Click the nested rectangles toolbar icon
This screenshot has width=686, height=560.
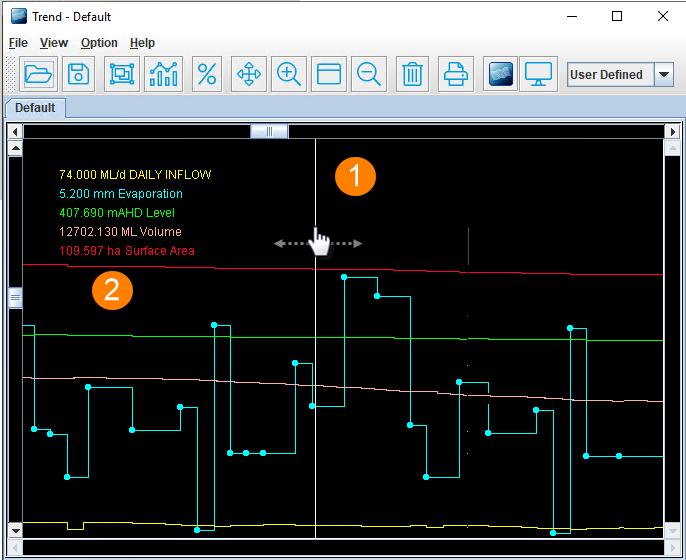tap(121, 74)
